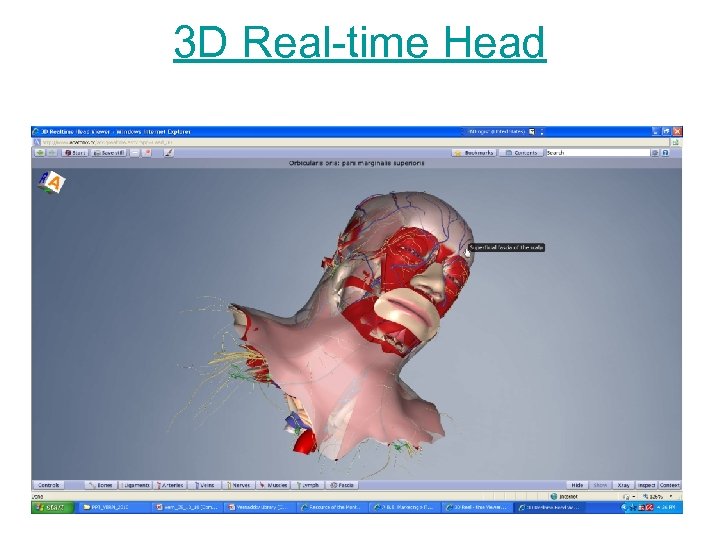720x540 pixels.
Task: Click the system tray clock
Action: [x=666, y=507]
